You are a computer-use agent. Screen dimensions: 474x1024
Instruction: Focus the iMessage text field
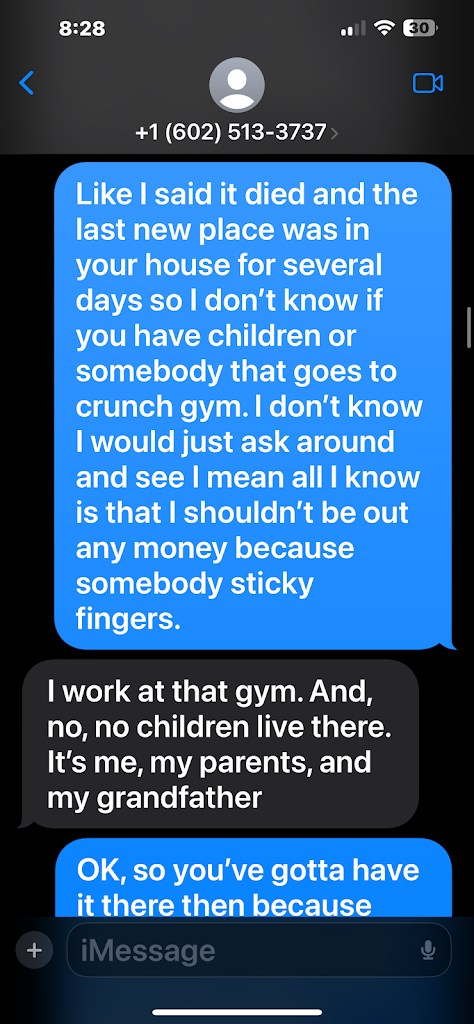coord(259,950)
